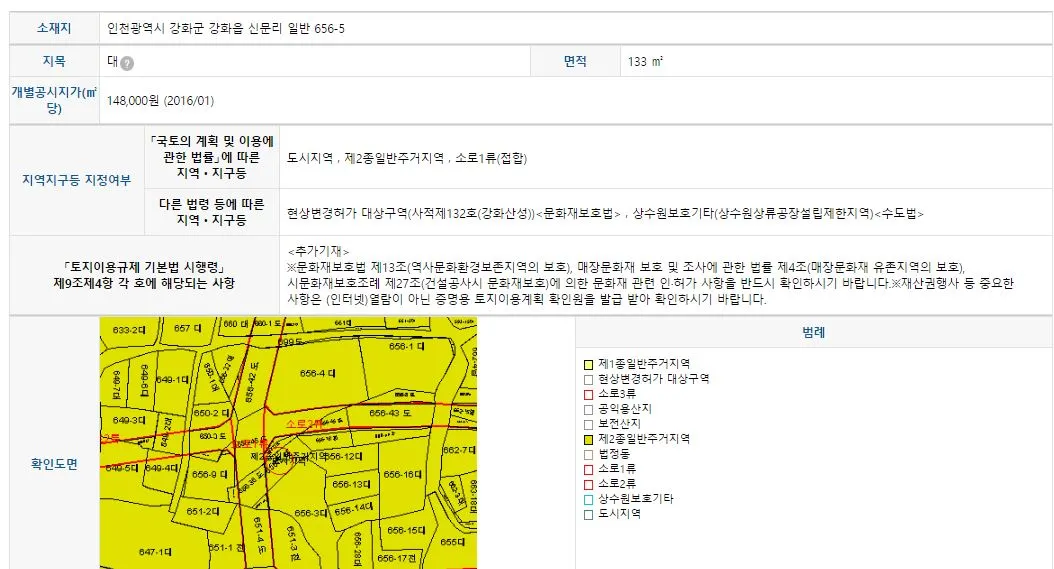Image resolution: width=1054 pixels, height=569 pixels.
Task: Click the 범례 legend header
Action: click(813, 332)
